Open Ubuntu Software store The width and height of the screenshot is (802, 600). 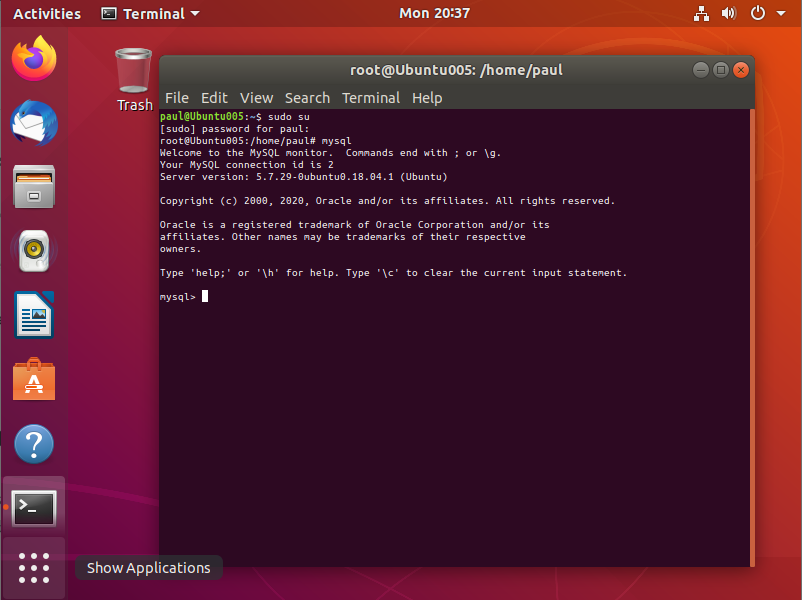point(34,379)
